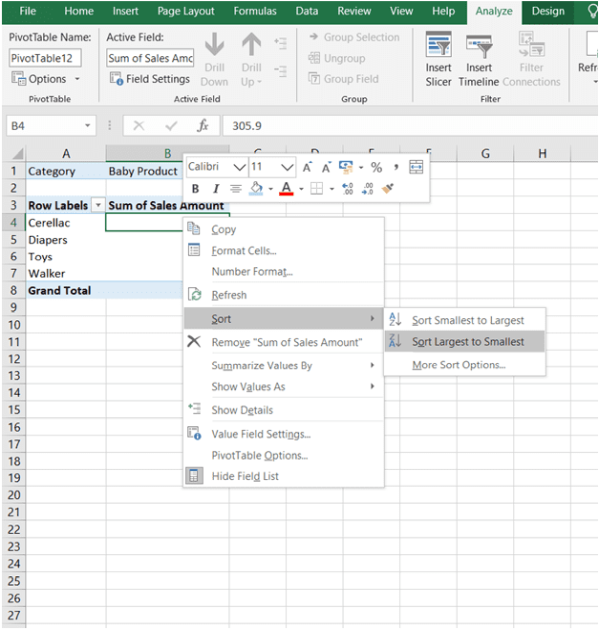The width and height of the screenshot is (600, 630).
Task: Click the format painter brush in mini toolbar
Action: [388, 189]
